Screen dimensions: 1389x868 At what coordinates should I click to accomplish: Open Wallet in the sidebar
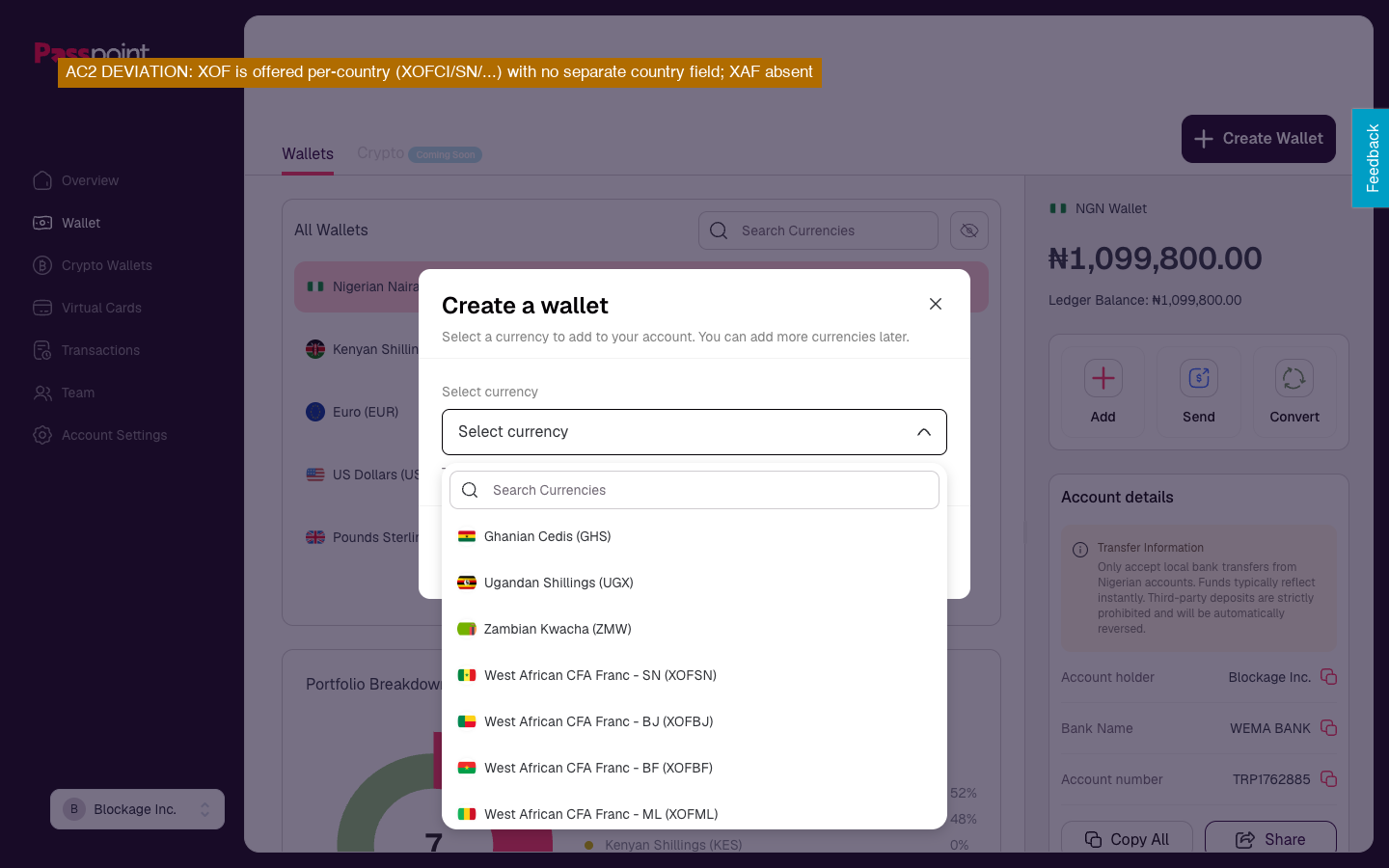(x=67, y=223)
